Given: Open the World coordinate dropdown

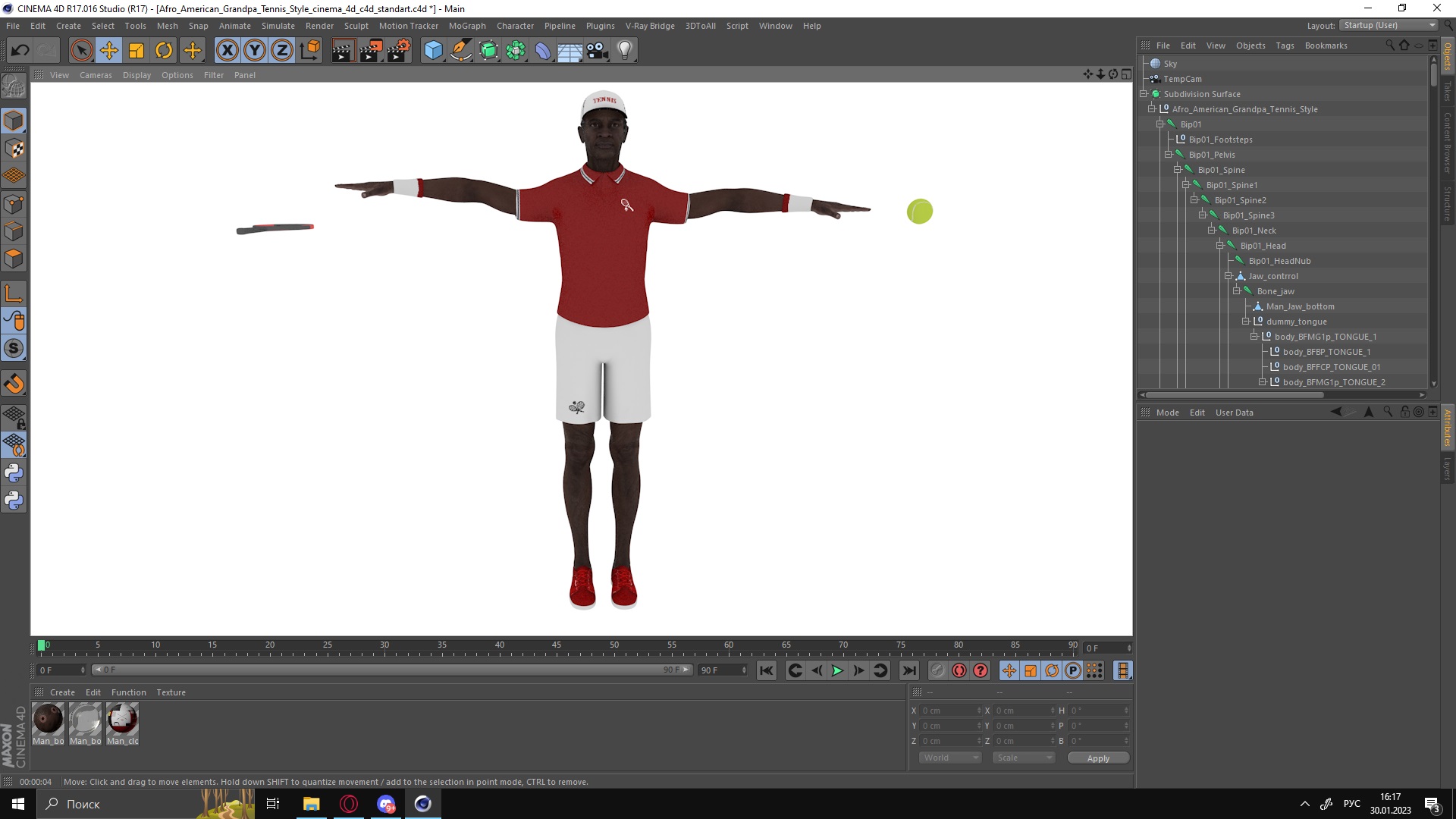Looking at the screenshot, I should [950, 758].
